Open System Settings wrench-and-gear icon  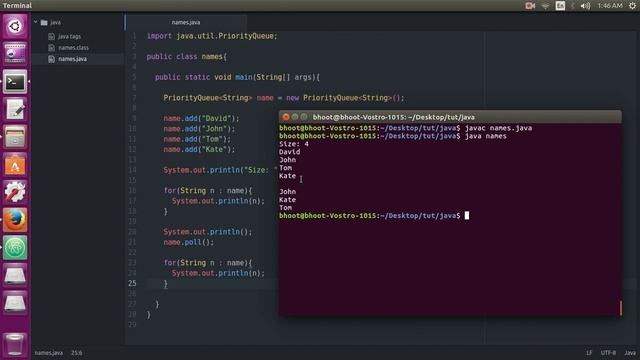point(15,192)
